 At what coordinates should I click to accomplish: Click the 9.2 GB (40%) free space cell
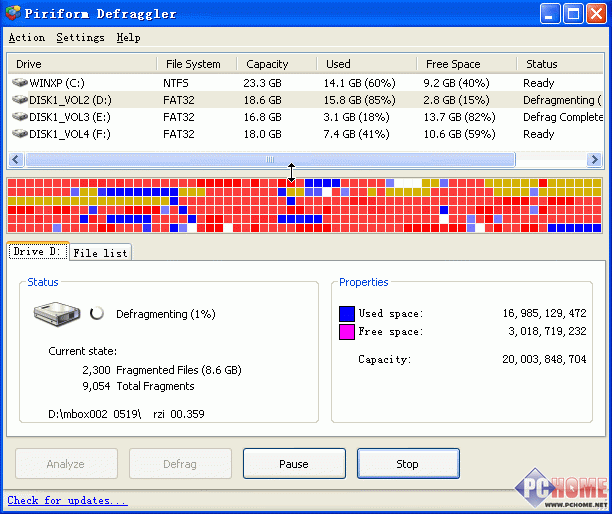pos(456,83)
